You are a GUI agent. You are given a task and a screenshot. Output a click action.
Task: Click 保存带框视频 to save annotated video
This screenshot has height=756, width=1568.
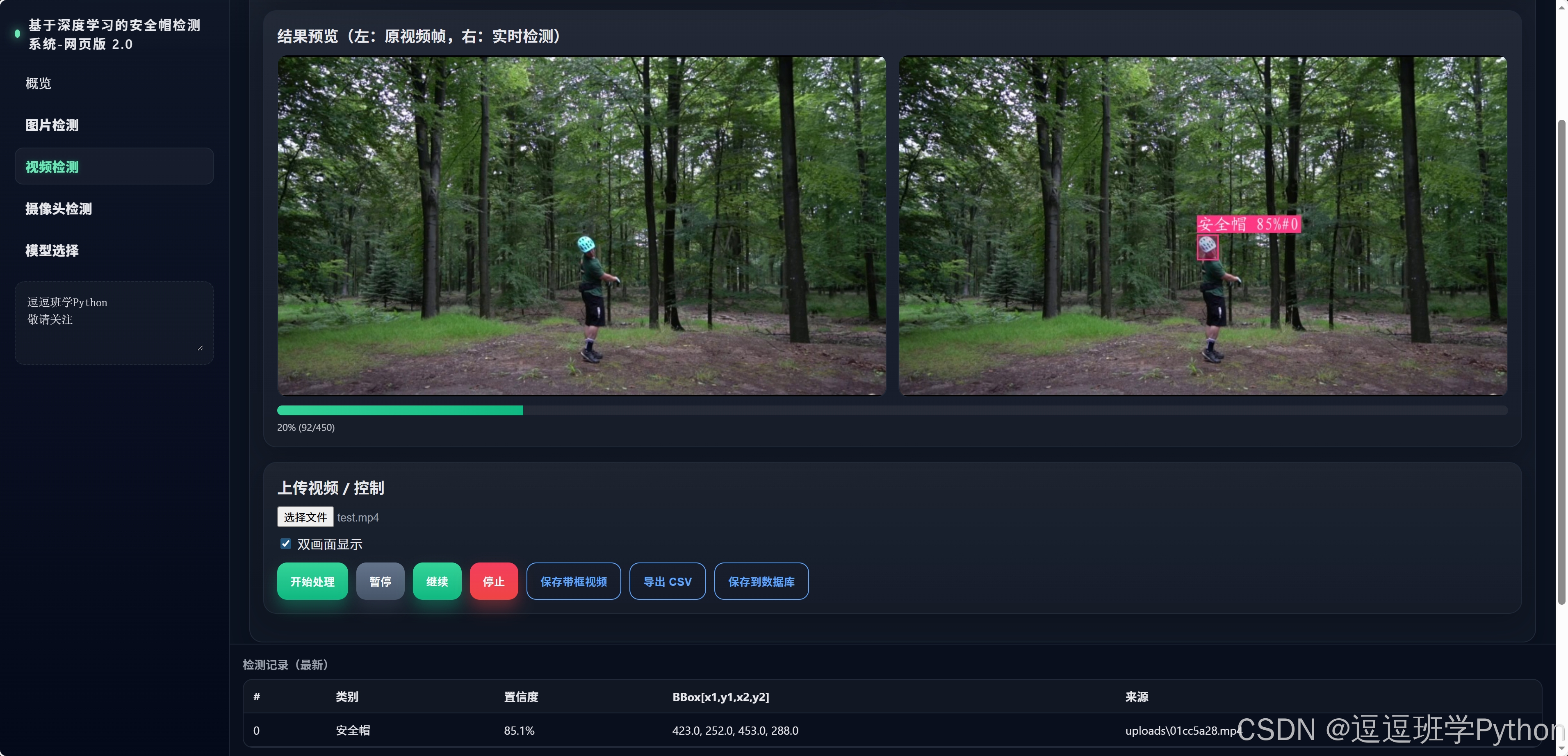pos(573,581)
